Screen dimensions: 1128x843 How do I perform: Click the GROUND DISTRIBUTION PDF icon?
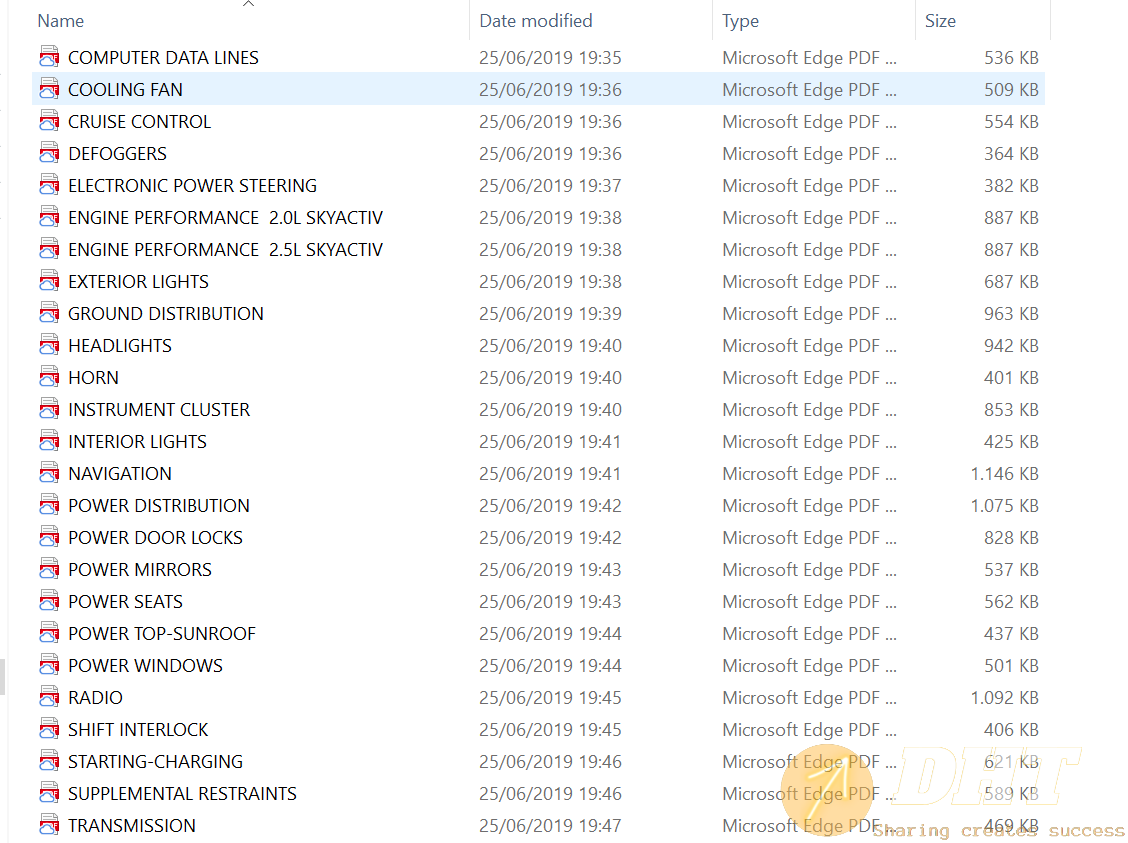coord(49,314)
